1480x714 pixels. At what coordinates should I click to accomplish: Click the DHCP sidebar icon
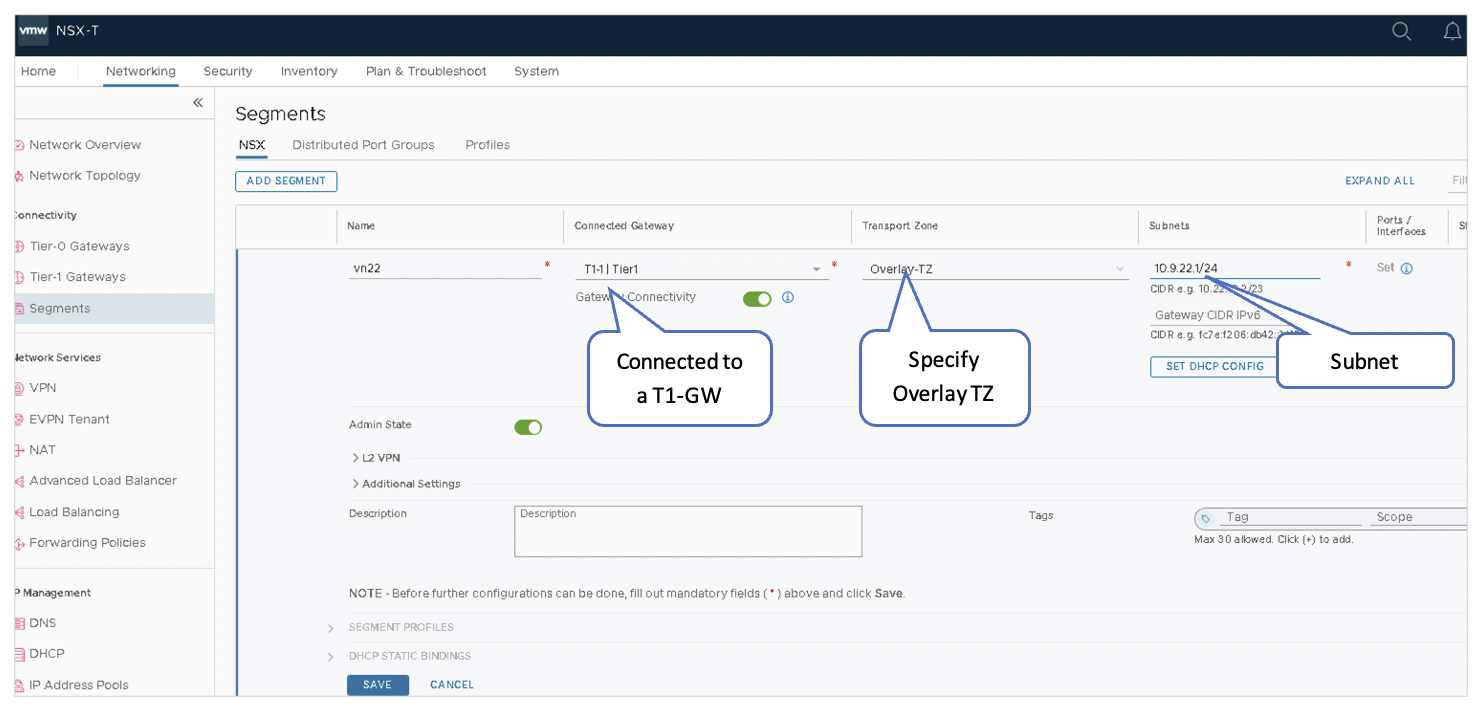pos(20,654)
